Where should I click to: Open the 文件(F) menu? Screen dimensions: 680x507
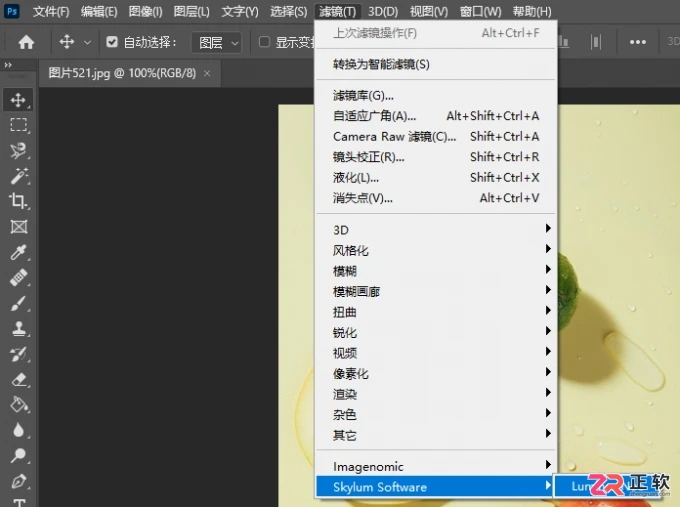click(x=51, y=11)
